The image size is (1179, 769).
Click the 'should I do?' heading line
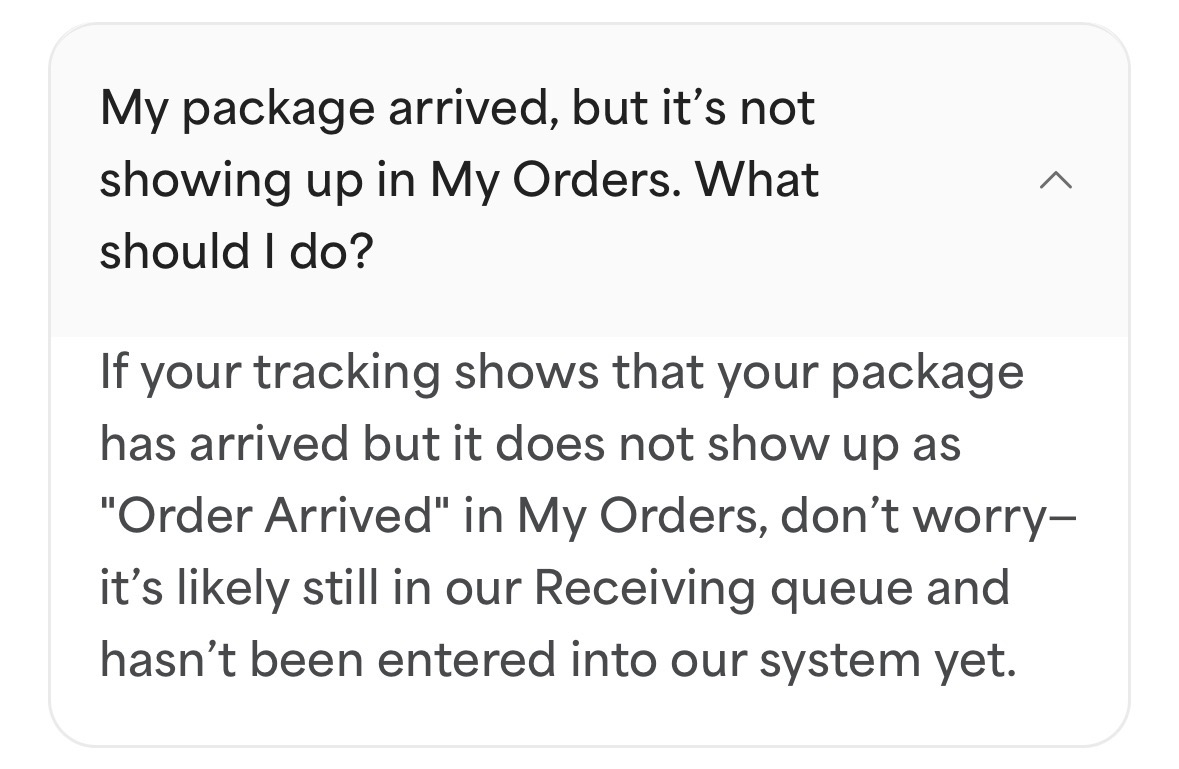[237, 252]
